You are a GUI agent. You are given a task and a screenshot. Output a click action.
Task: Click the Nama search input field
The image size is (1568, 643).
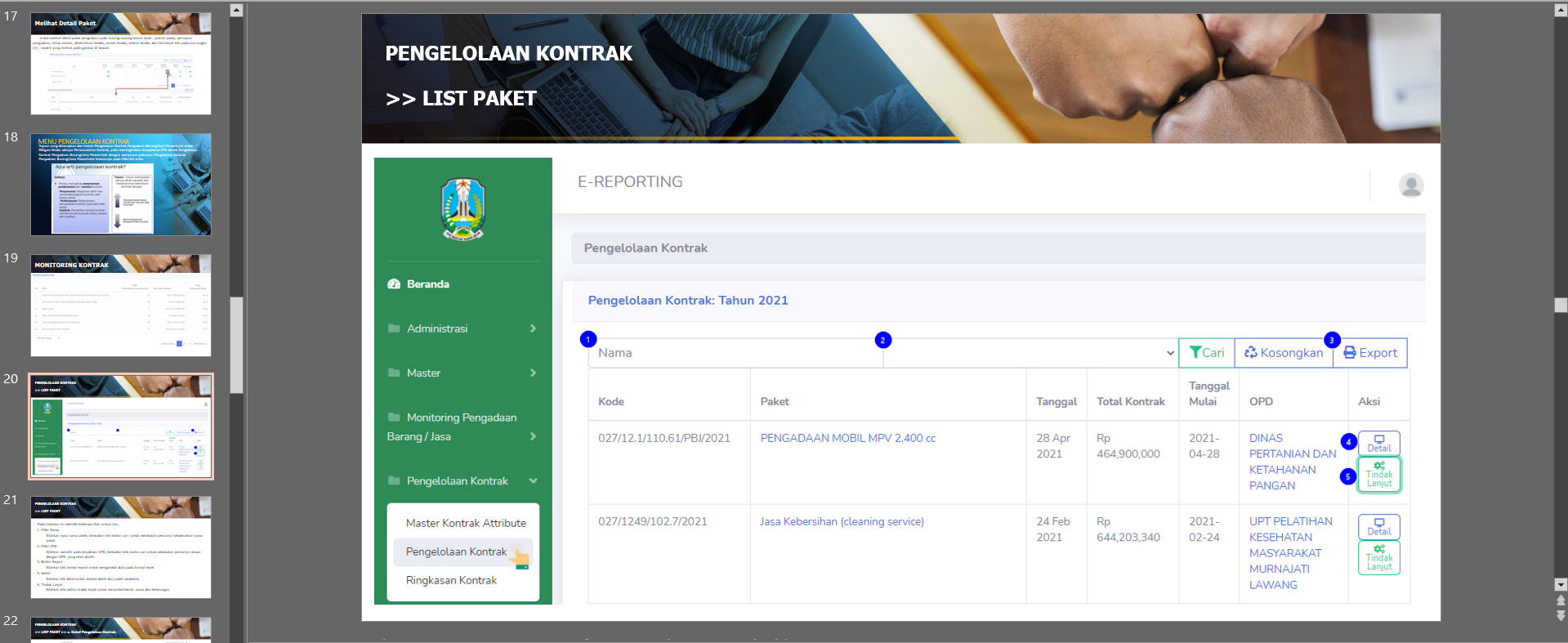[735, 353]
